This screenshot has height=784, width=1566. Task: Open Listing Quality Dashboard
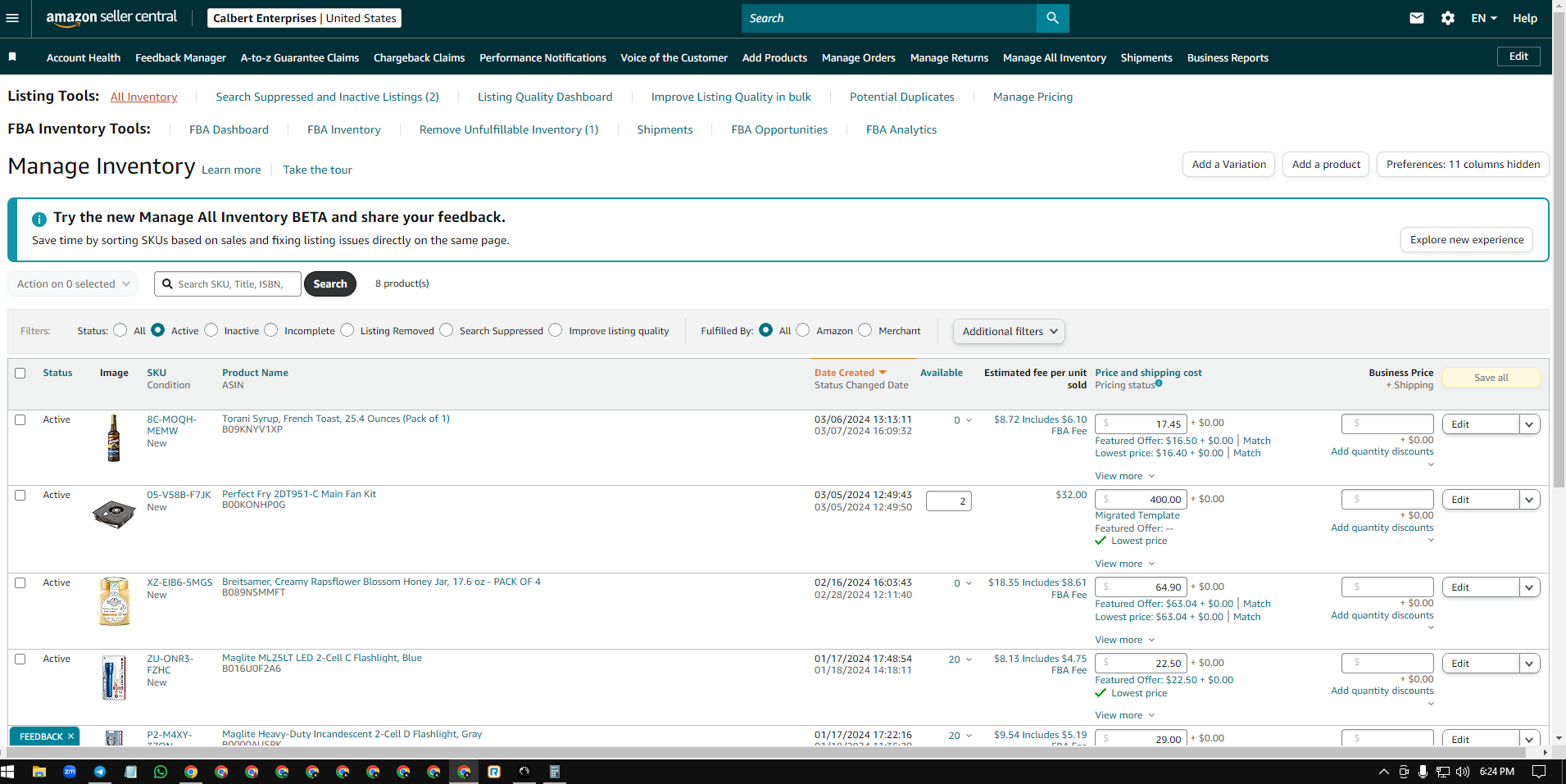545,97
